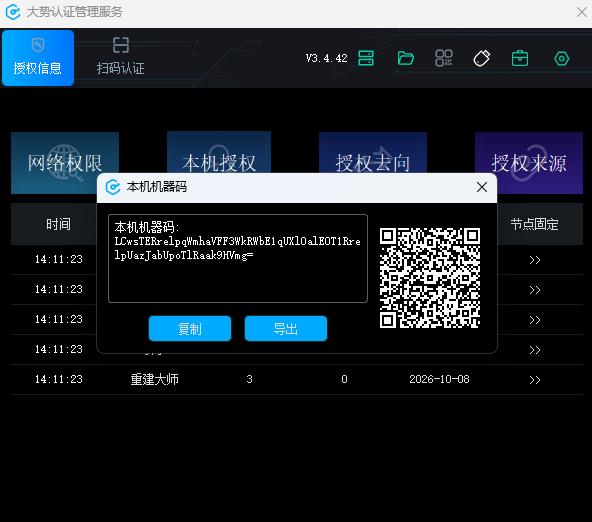Image resolution: width=592 pixels, height=522 pixels.
Task: Open the hexagon settings icon
Action: (561, 59)
